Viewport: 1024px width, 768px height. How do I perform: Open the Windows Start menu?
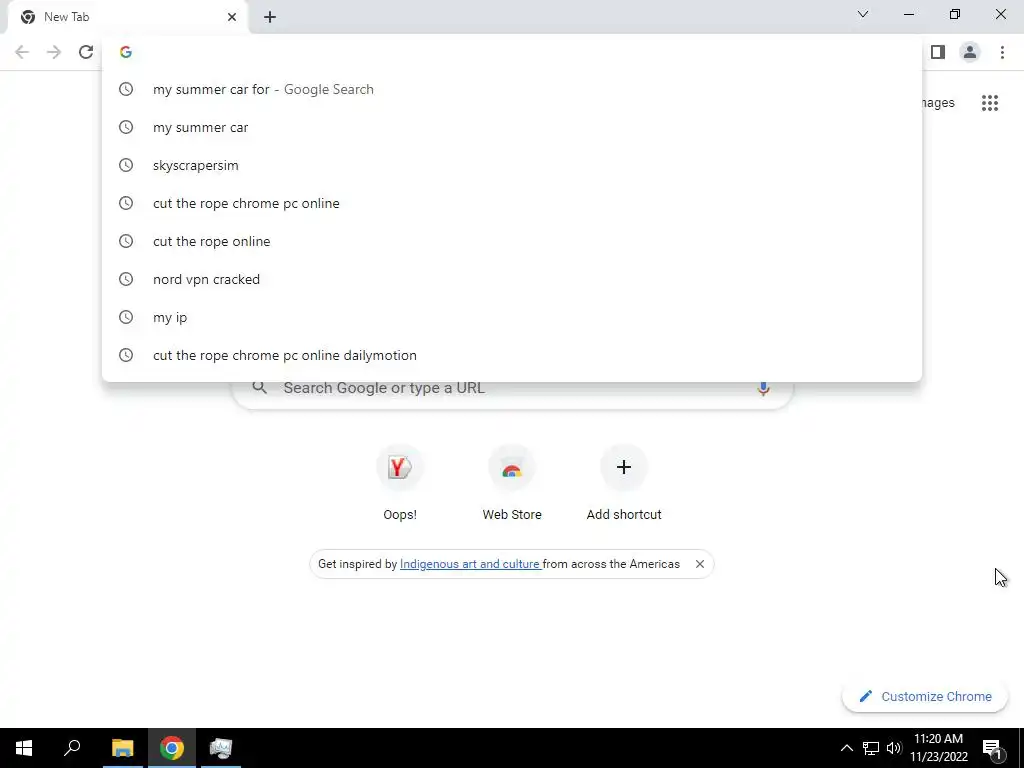click(x=24, y=748)
